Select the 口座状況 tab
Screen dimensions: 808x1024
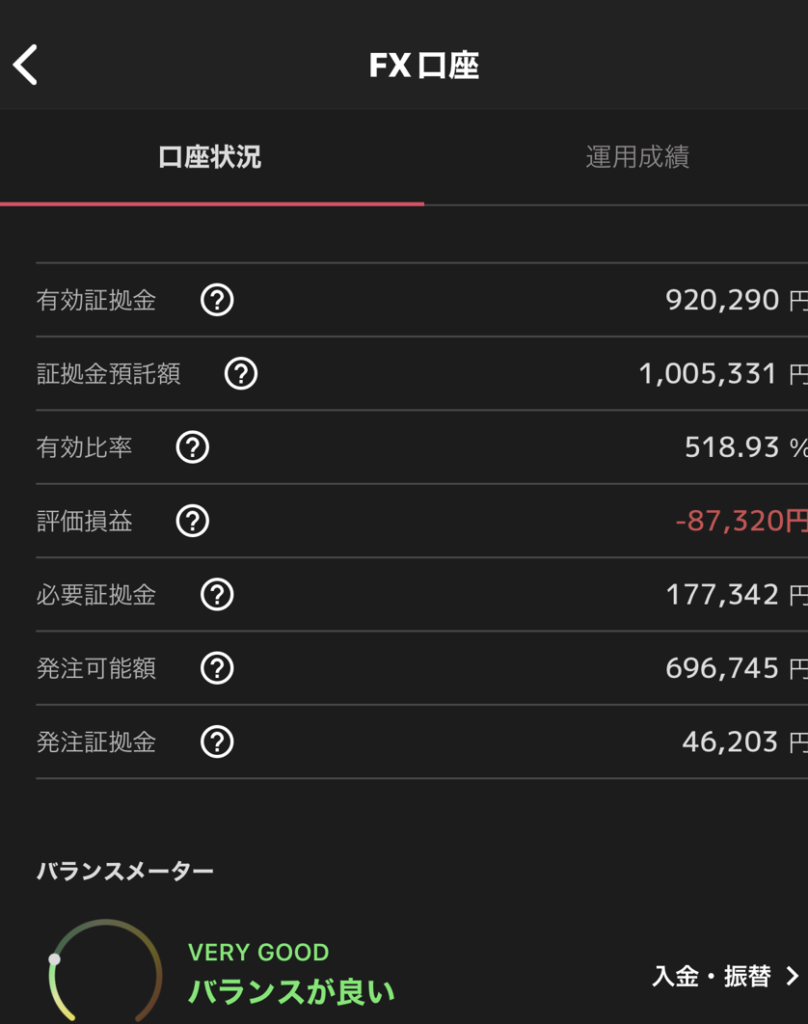210,158
